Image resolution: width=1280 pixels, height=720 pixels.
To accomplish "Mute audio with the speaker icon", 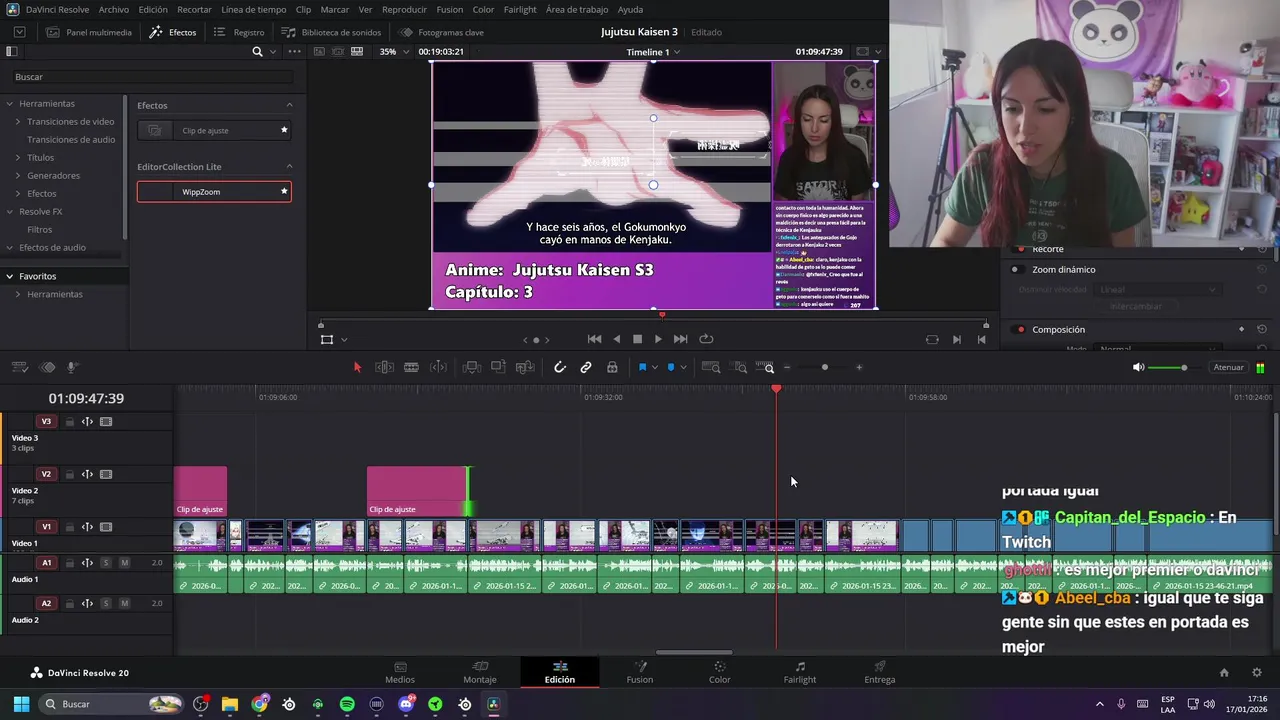I will [x=1138, y=367].
